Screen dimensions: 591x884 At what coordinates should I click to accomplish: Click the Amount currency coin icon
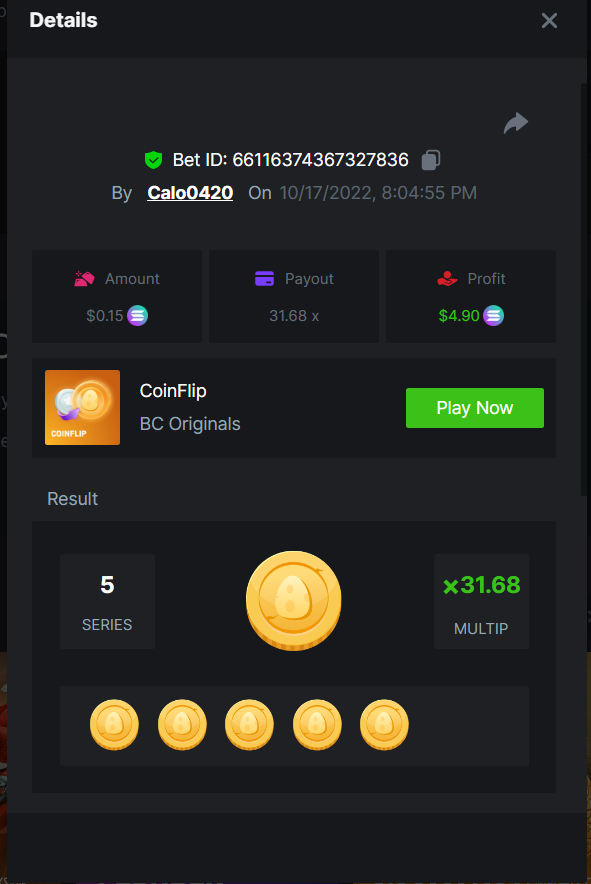(x=138, y=316)
